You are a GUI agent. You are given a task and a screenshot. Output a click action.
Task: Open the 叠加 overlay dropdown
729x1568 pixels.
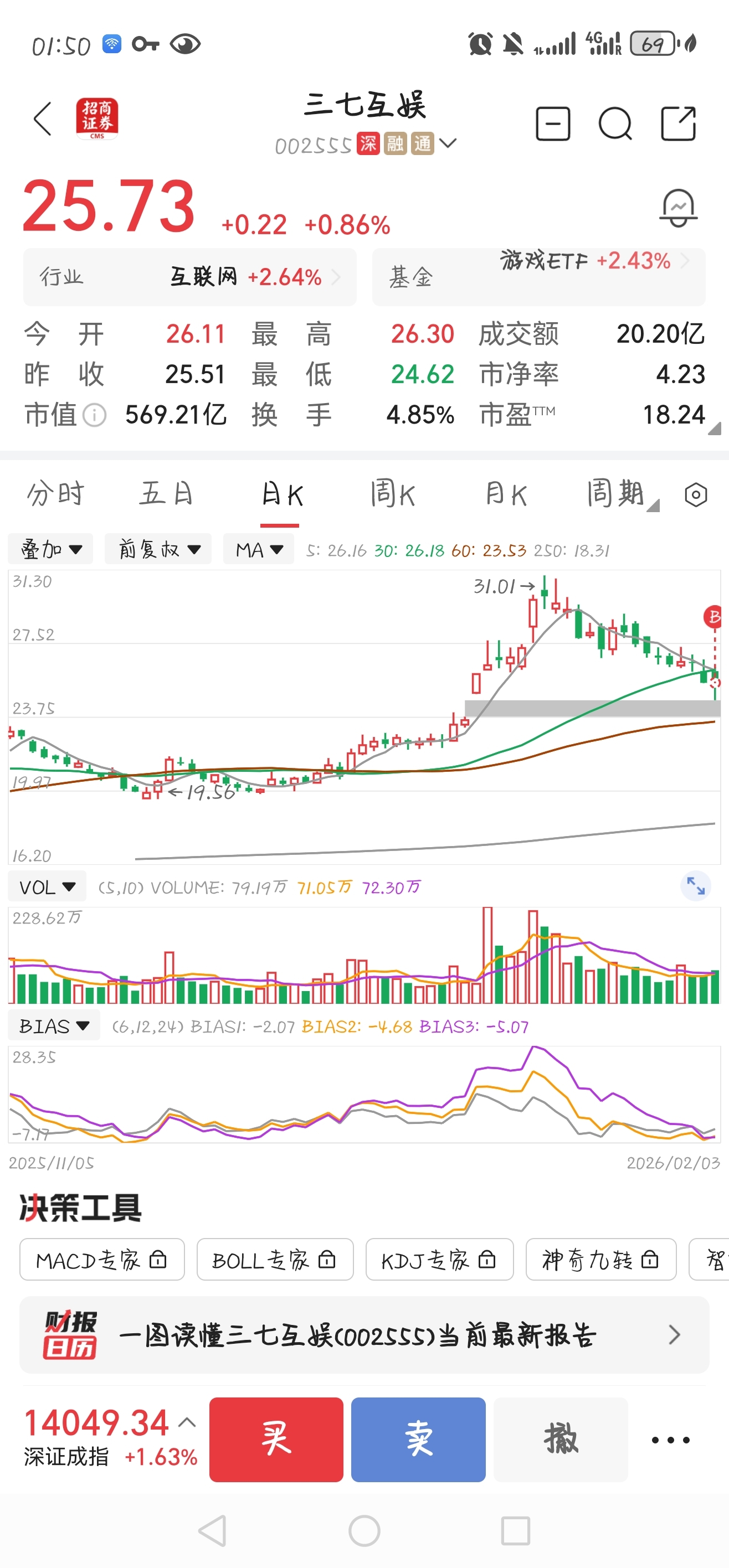click(50, 549)
